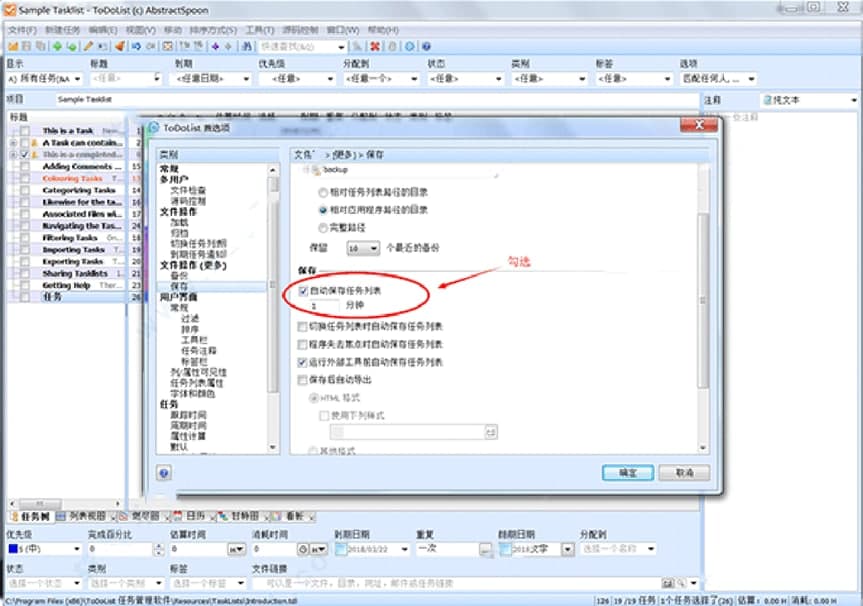Screen dimensions: 863x606
Task: Uncheck 运行外部工具前自动保存 checkbox
Action: click(302, 362)
